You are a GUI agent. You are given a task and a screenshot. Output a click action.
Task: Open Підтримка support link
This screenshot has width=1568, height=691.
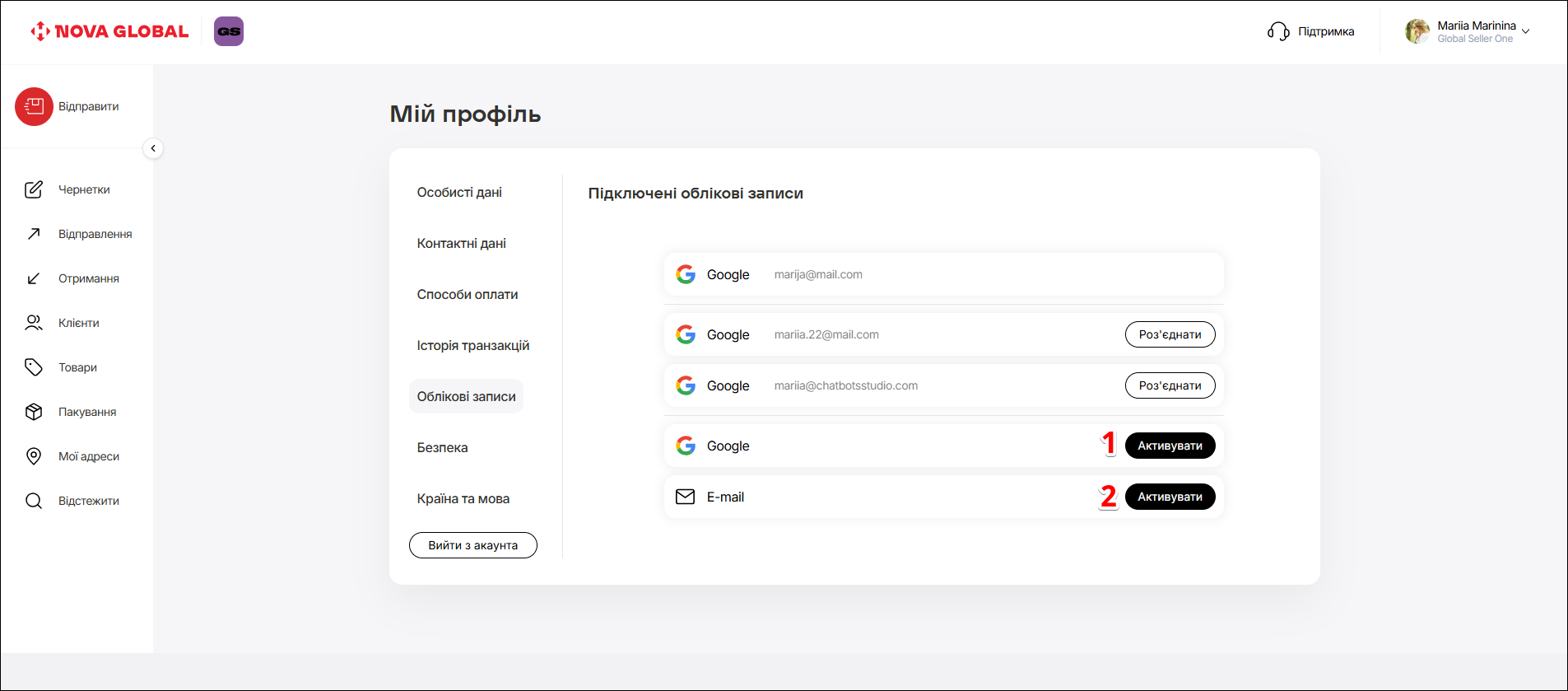click(x=1311, y=31)
